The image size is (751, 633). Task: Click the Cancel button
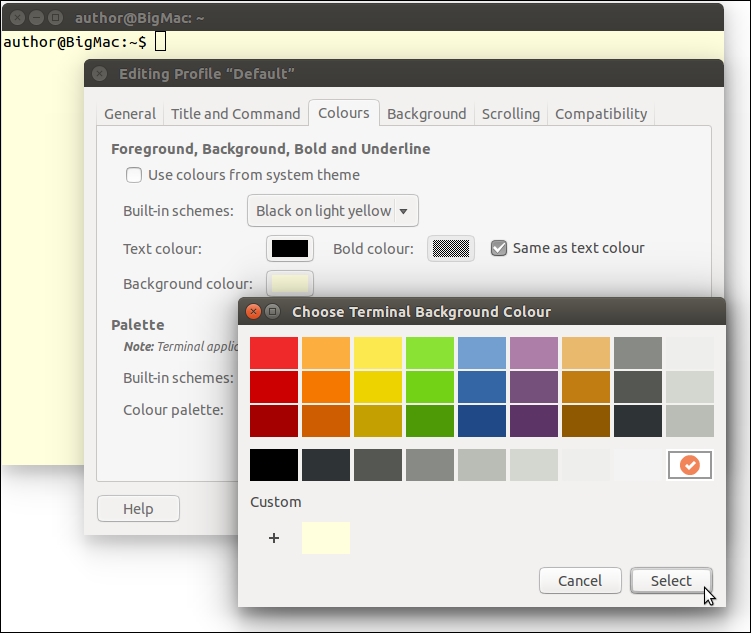pyautogui.click(x=580, y=581)
